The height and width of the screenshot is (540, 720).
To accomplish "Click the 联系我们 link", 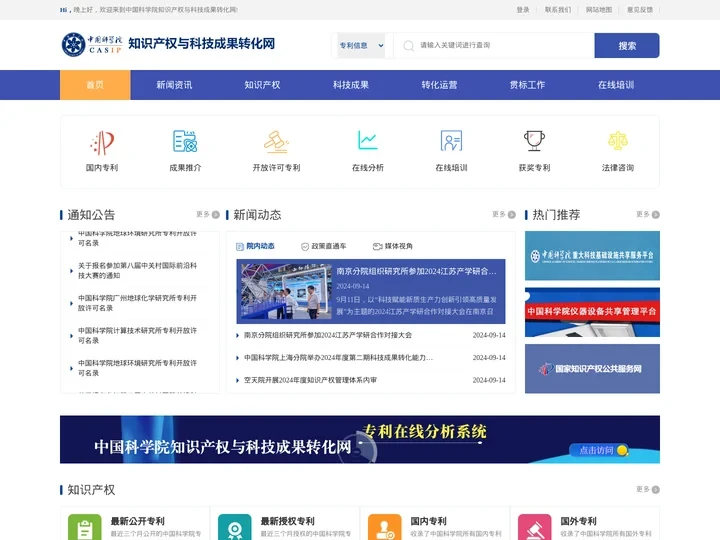I will coord(558,10).
